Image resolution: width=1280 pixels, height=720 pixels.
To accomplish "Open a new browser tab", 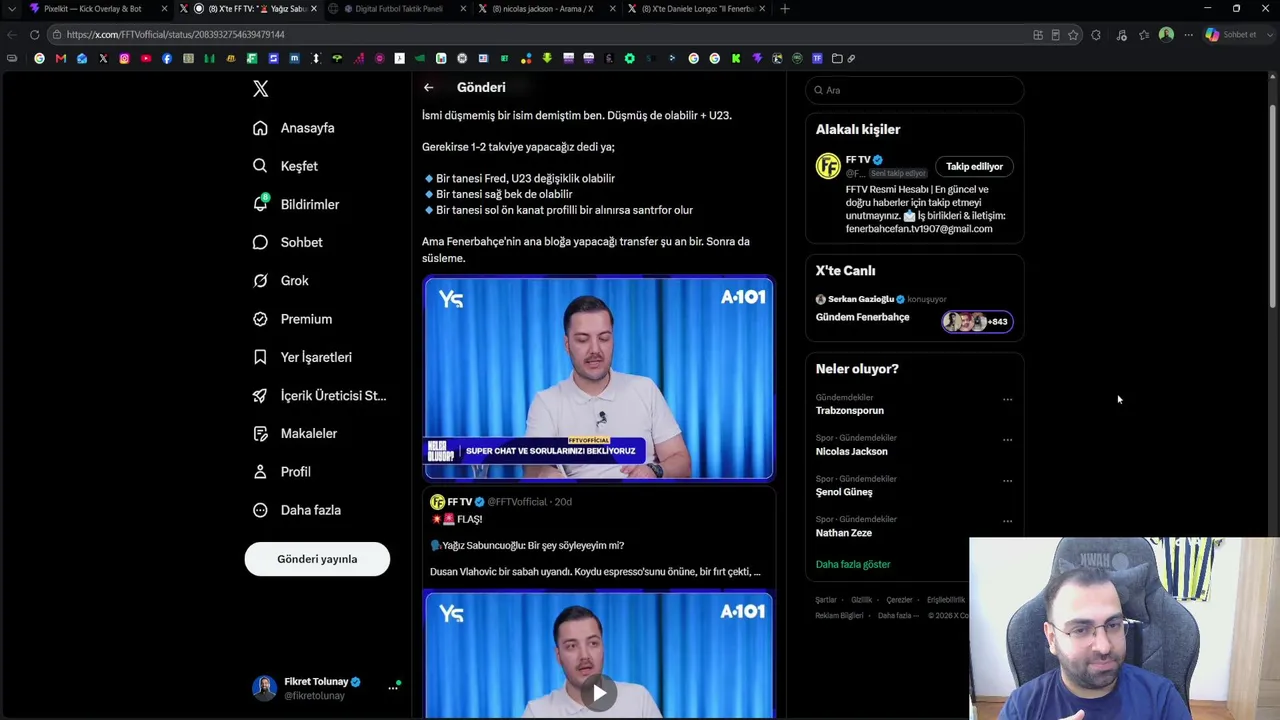I will tap(785, 9).
